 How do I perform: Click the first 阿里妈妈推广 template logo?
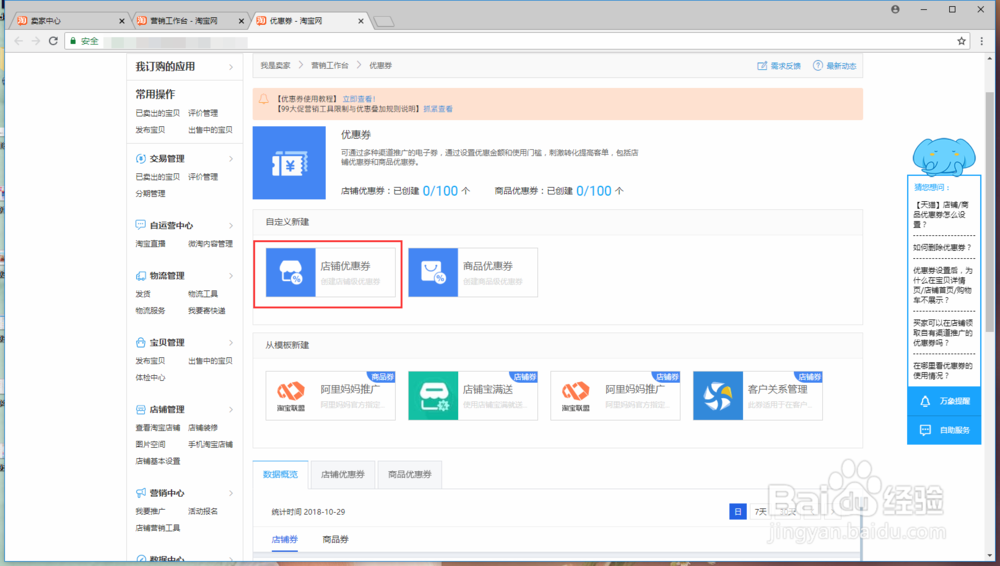pyautogui.click(x=290, y=396)
